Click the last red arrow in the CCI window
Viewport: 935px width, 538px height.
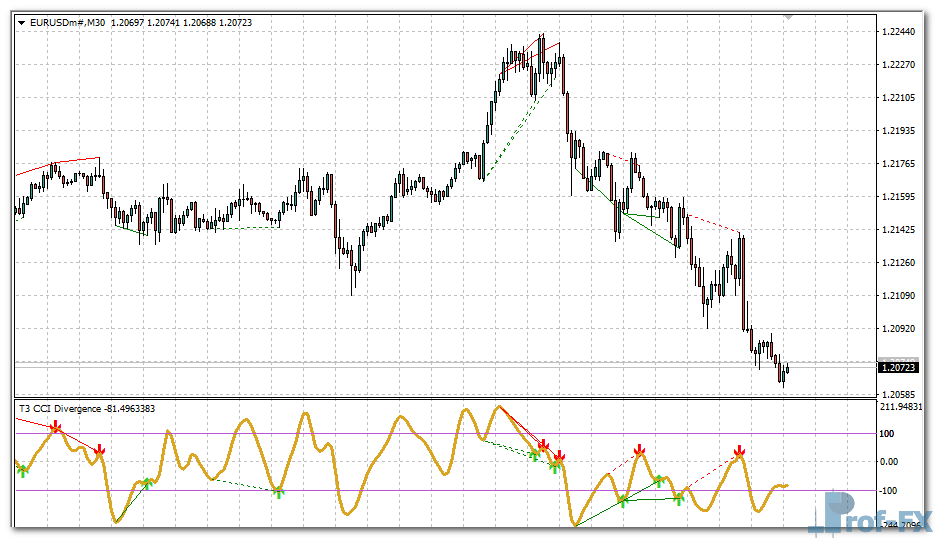point(739,452)
